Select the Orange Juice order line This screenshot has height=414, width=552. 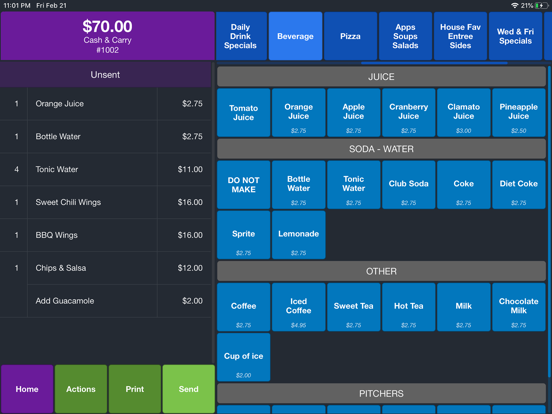106,104
